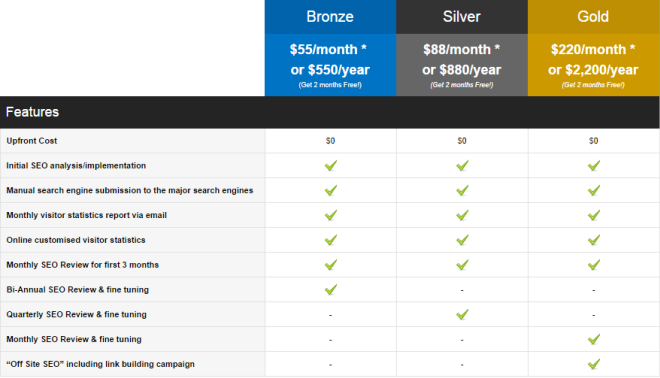Click Silver checkmark for Online customised visitor statistics
The width and height of the screenshot is (660, 378).
click(x=462, y=240)
